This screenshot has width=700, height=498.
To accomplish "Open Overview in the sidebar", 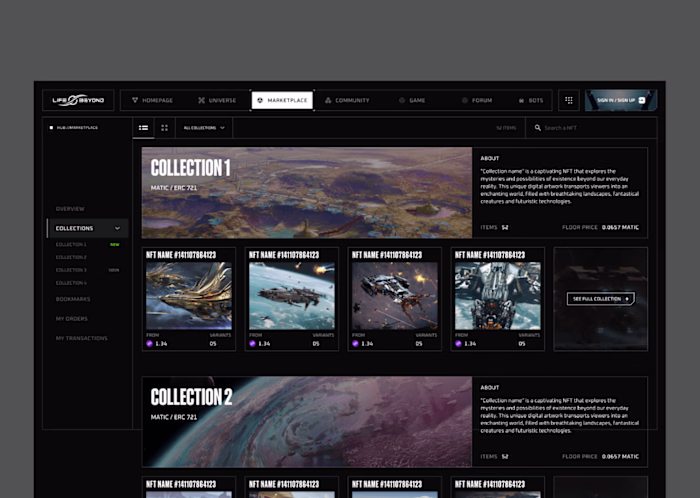I will point(70,209).
